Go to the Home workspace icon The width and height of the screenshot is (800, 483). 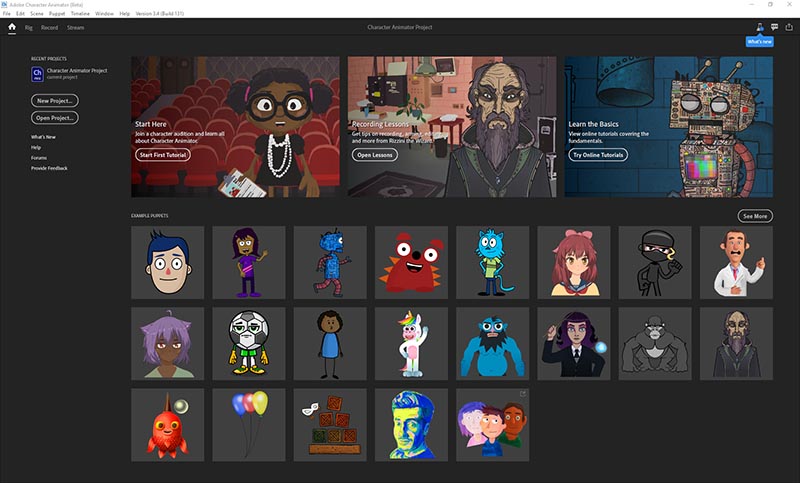[x=12, y=27]
